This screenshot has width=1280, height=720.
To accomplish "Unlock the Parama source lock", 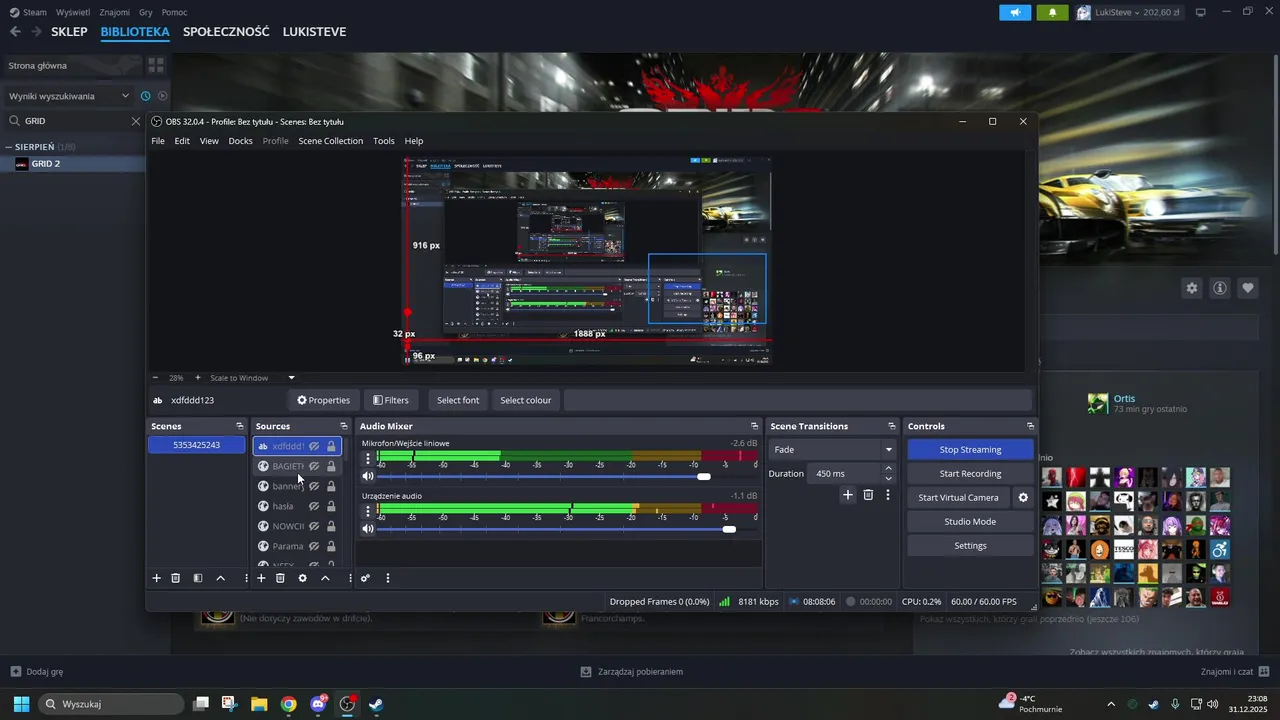I will (331, 546).
